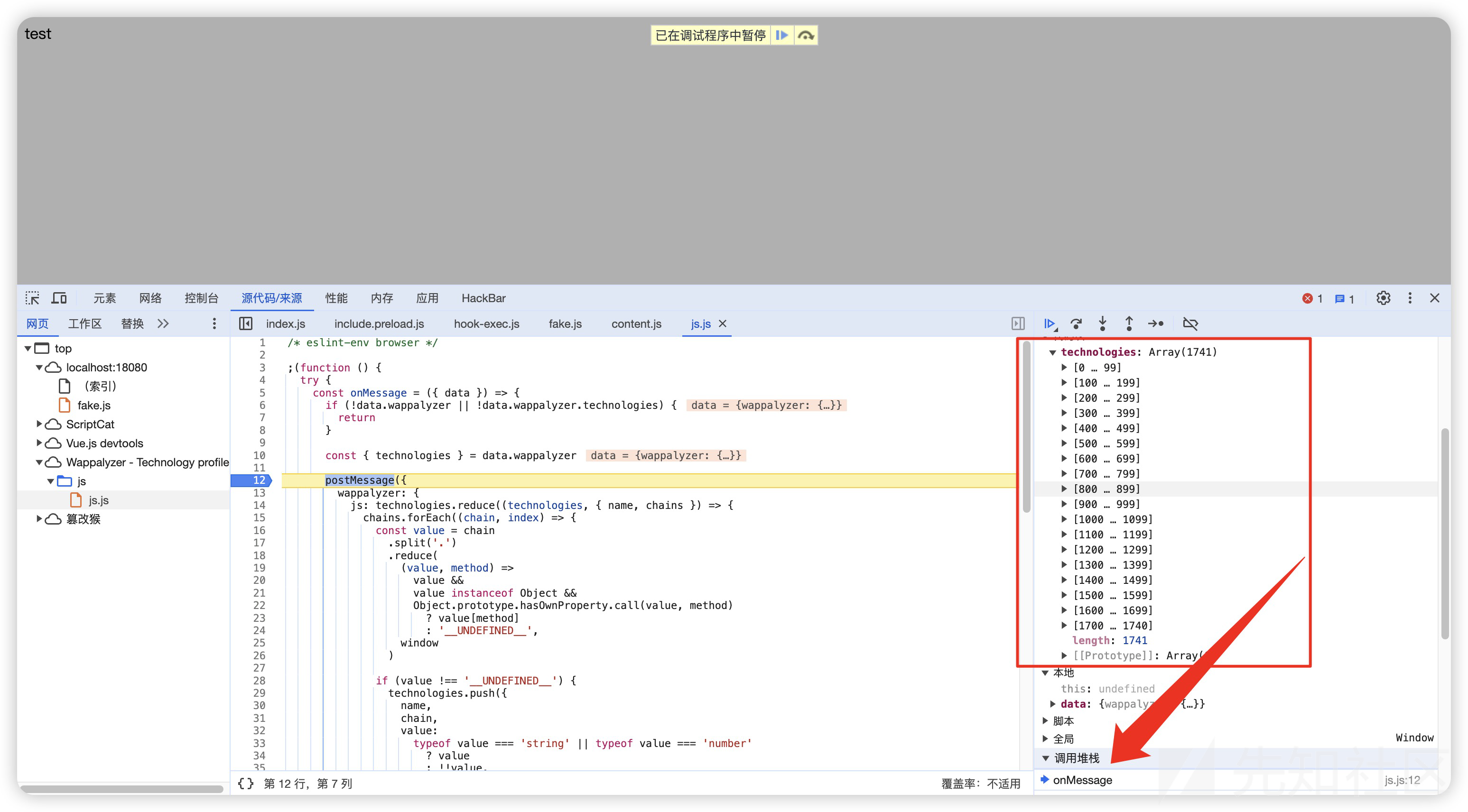Collapse Wappalyzer - Technology profile node
This screenshot has height=812, width=1468.
pyautogui.click(x=39, y=462)
